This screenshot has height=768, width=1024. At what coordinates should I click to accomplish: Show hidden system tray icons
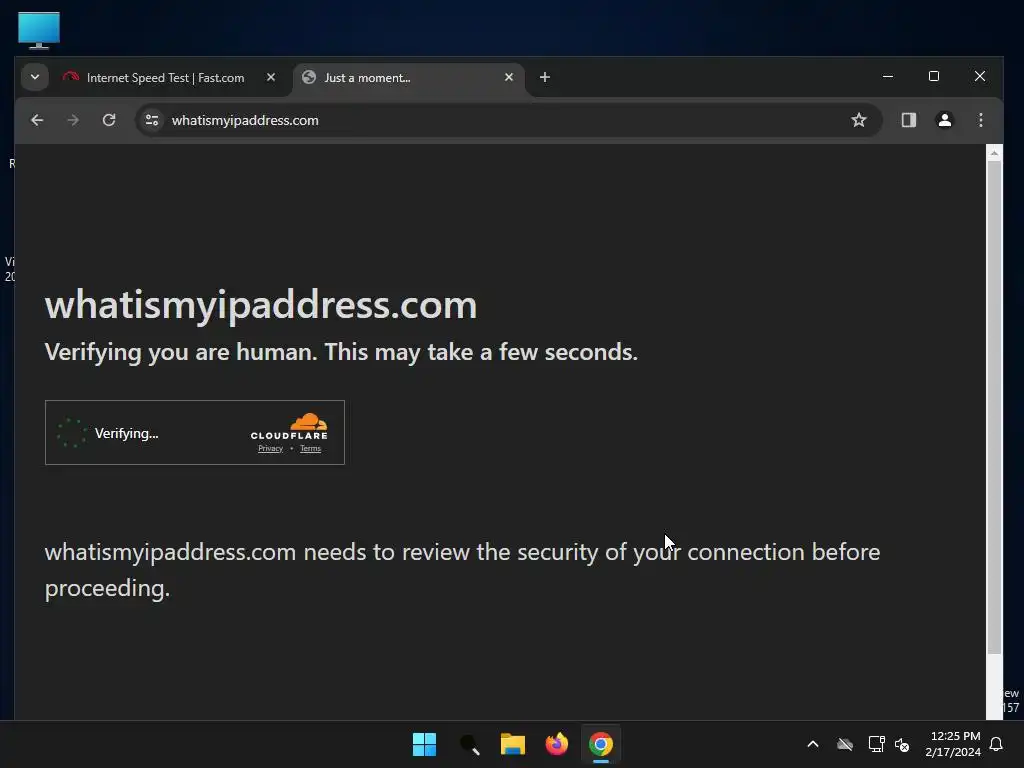(x=813, y=744)
